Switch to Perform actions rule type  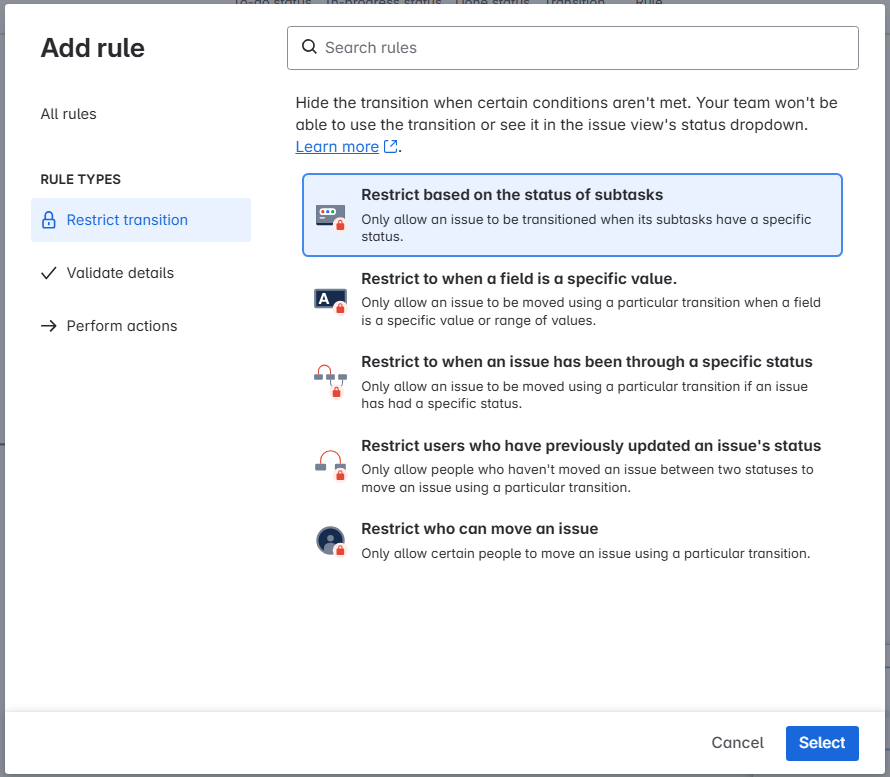point(122,326)
